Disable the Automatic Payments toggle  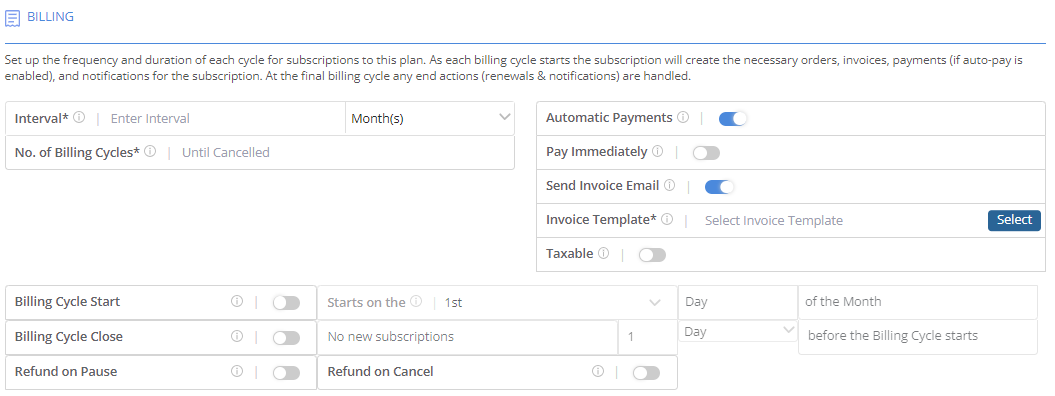click(733, 119)
